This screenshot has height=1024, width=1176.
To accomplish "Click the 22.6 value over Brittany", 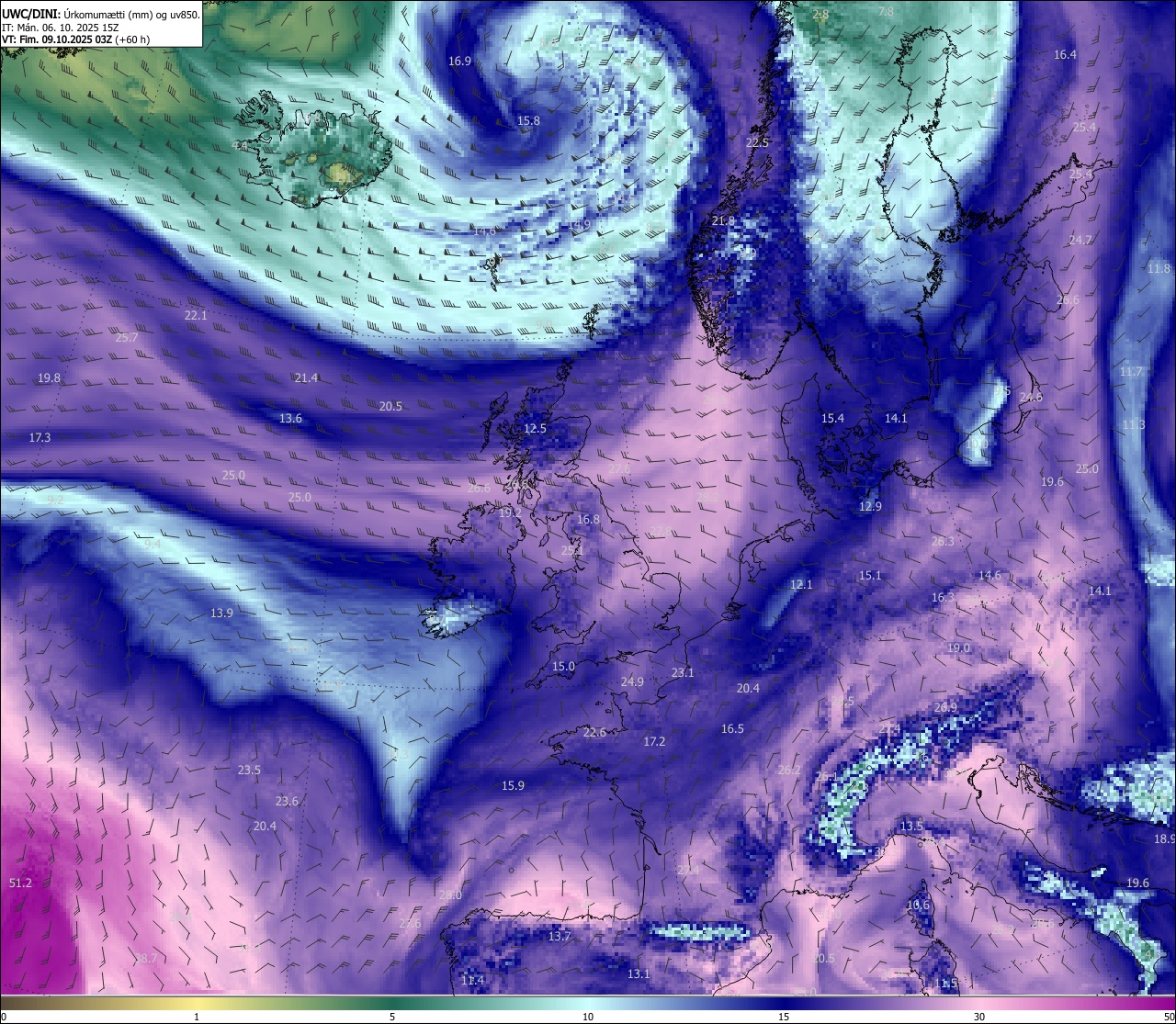I will [x=594, y=733].
